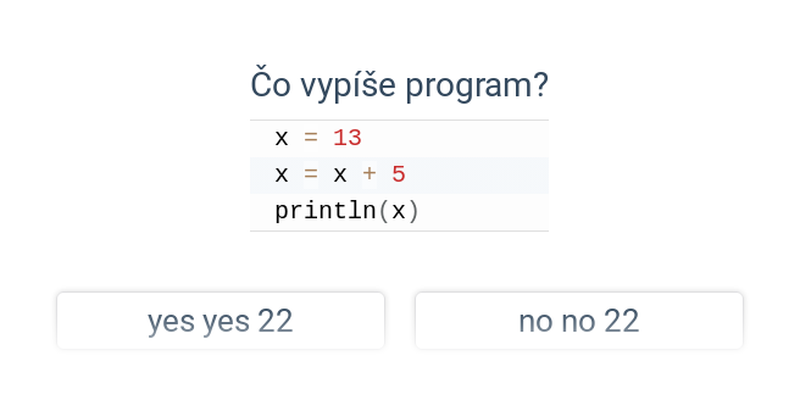This screenshot has height=400, width=800.
Task: Click the leading x of the line "x = x + 5"
Action: point(282,175)
